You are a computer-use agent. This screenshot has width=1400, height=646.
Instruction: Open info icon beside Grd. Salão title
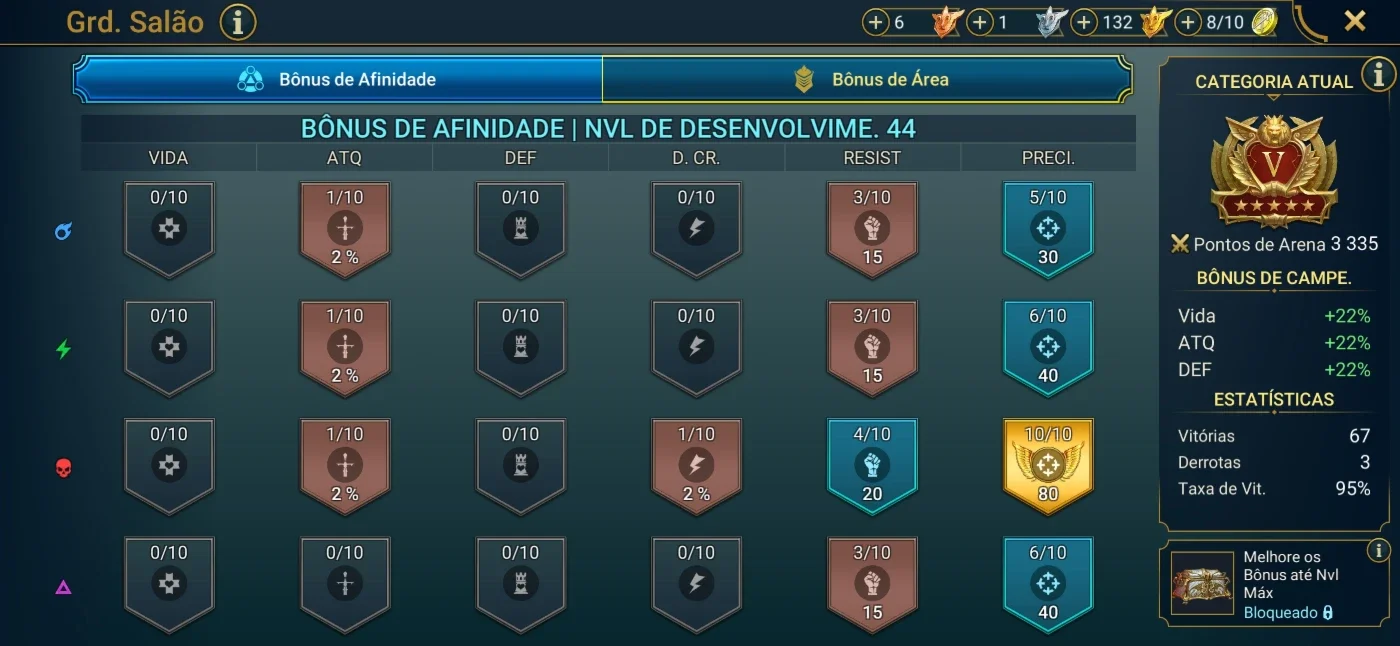click(238, 21)
